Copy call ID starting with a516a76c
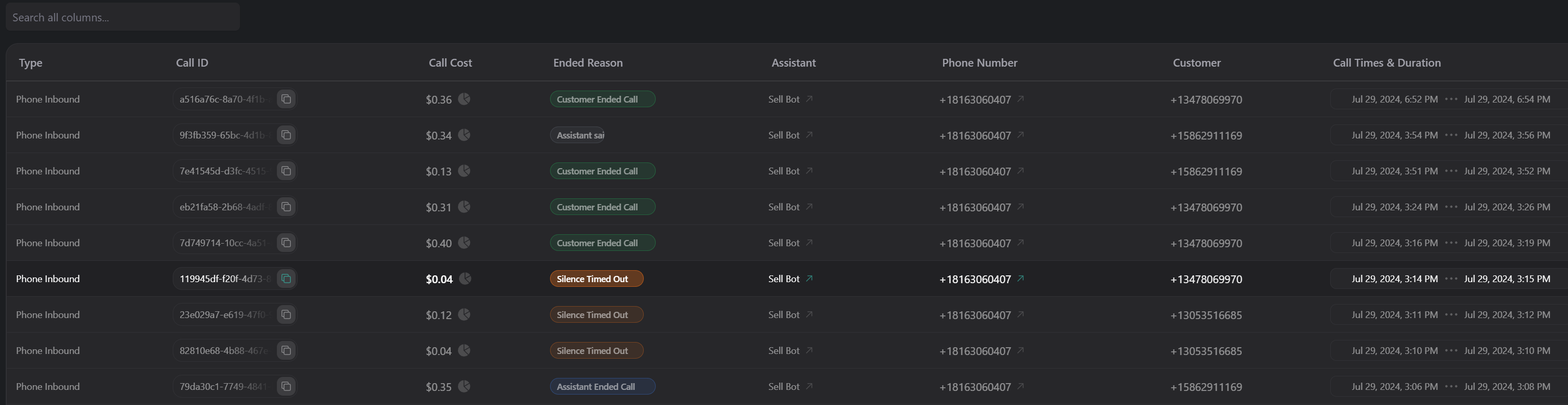Image resolution: width=1568 pixels, height=405 pixels. pos(286,99)
